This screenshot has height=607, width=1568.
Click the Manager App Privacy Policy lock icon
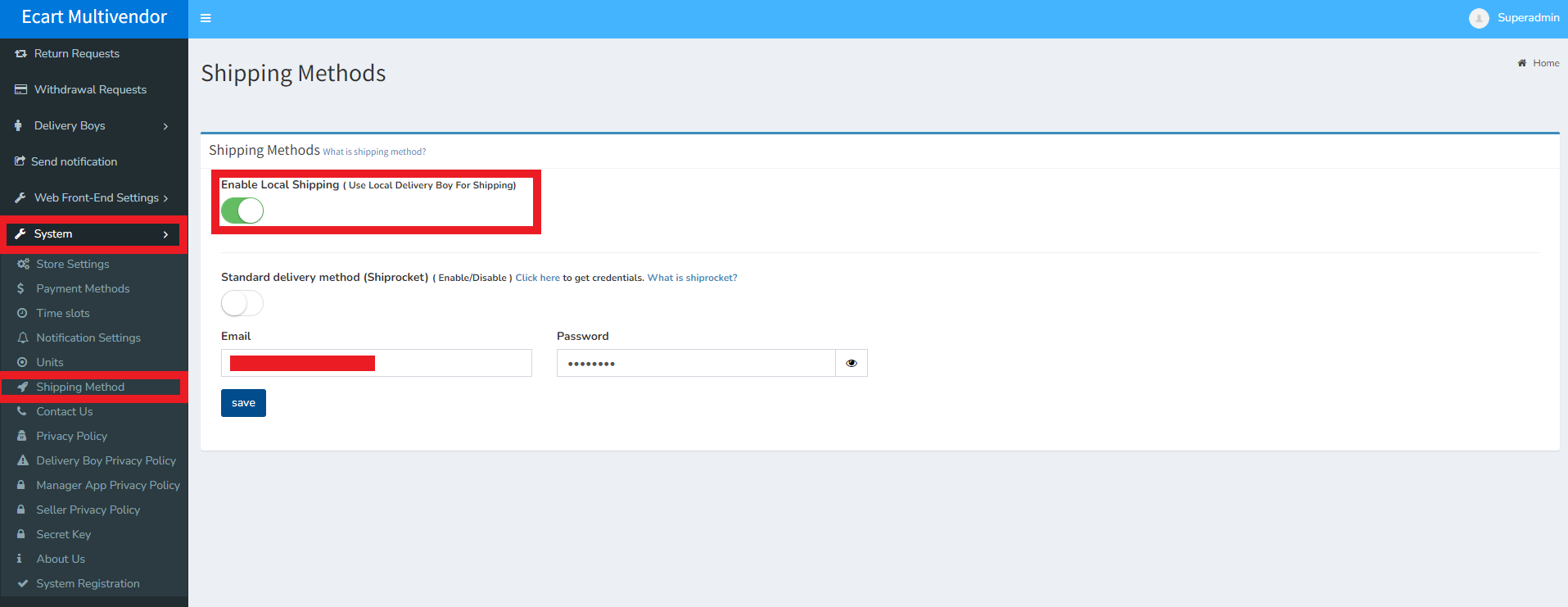(21, 485)
